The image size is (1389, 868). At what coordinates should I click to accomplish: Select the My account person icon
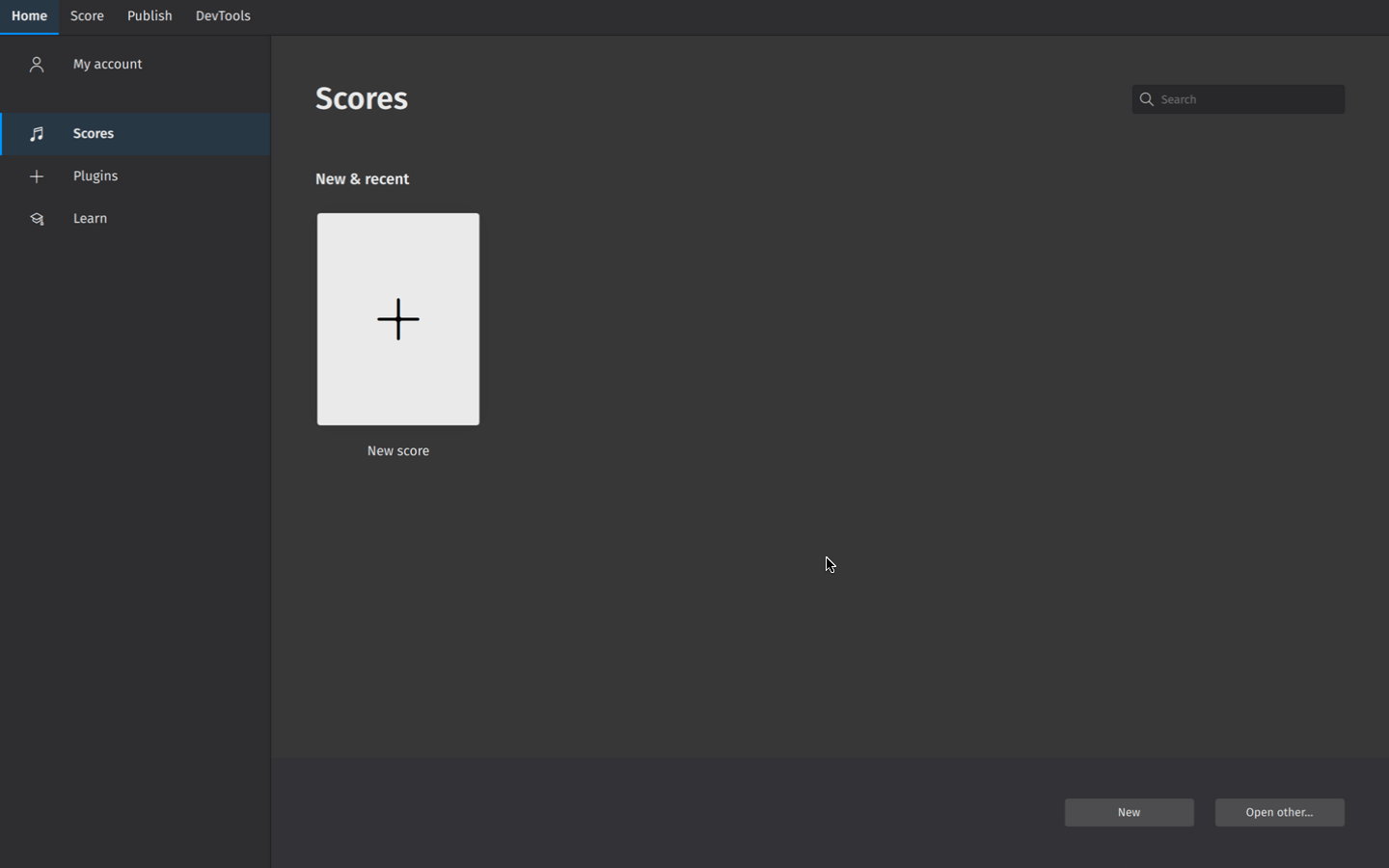(x=37, y=64)
